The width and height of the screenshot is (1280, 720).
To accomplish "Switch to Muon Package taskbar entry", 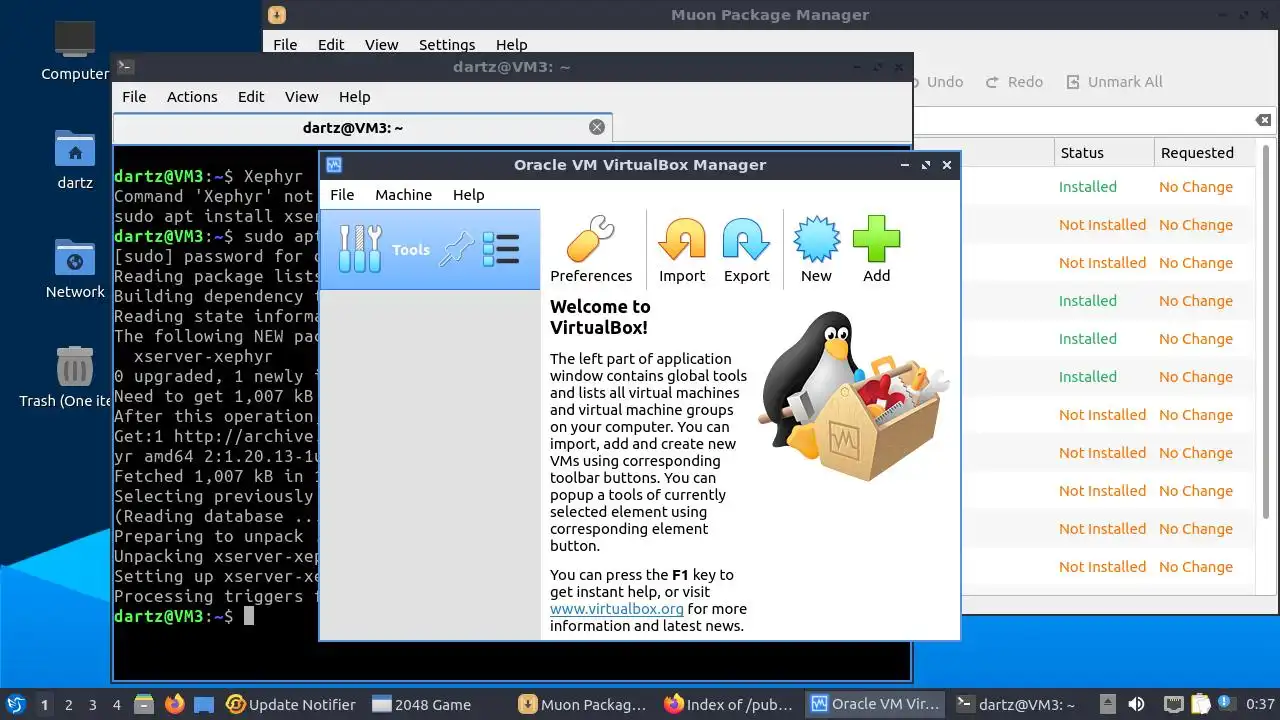I will click(584, 704).
